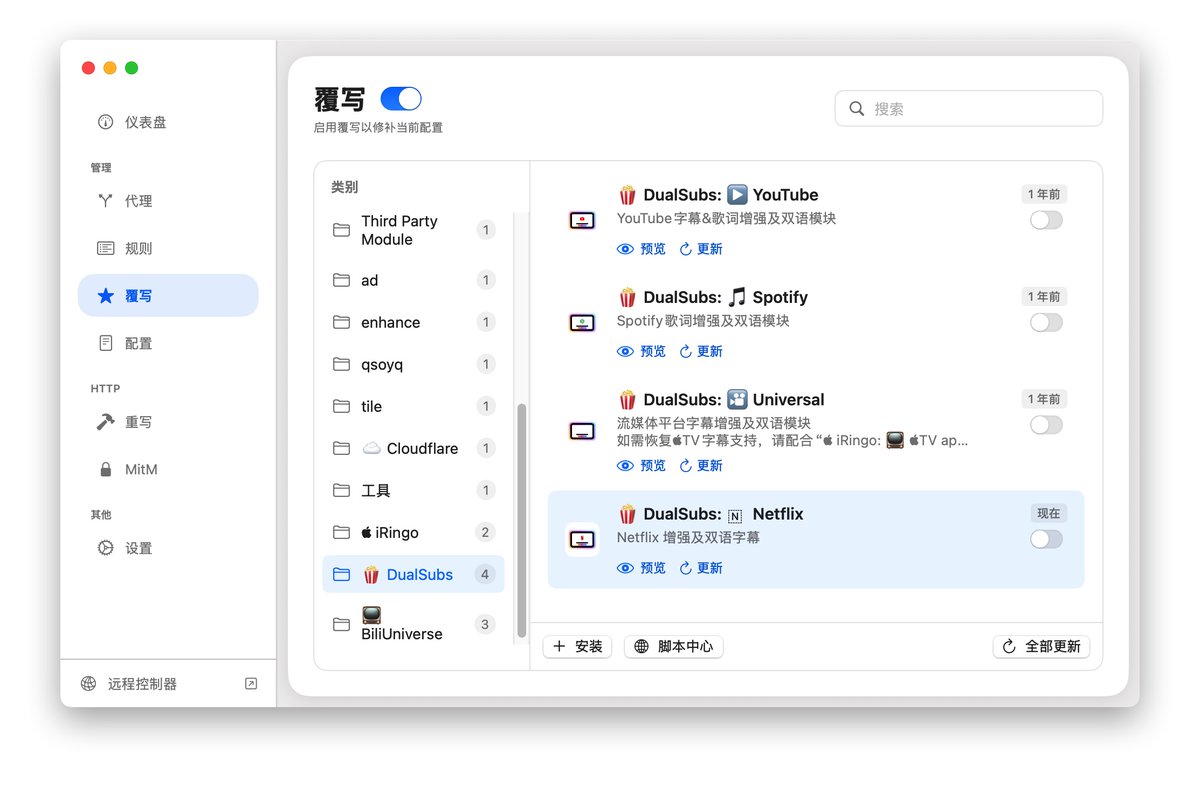Click the BiliUniverse count badge 3
Image resolution: width=1200 pixels, height=788 pixels.
pos(486,624)
